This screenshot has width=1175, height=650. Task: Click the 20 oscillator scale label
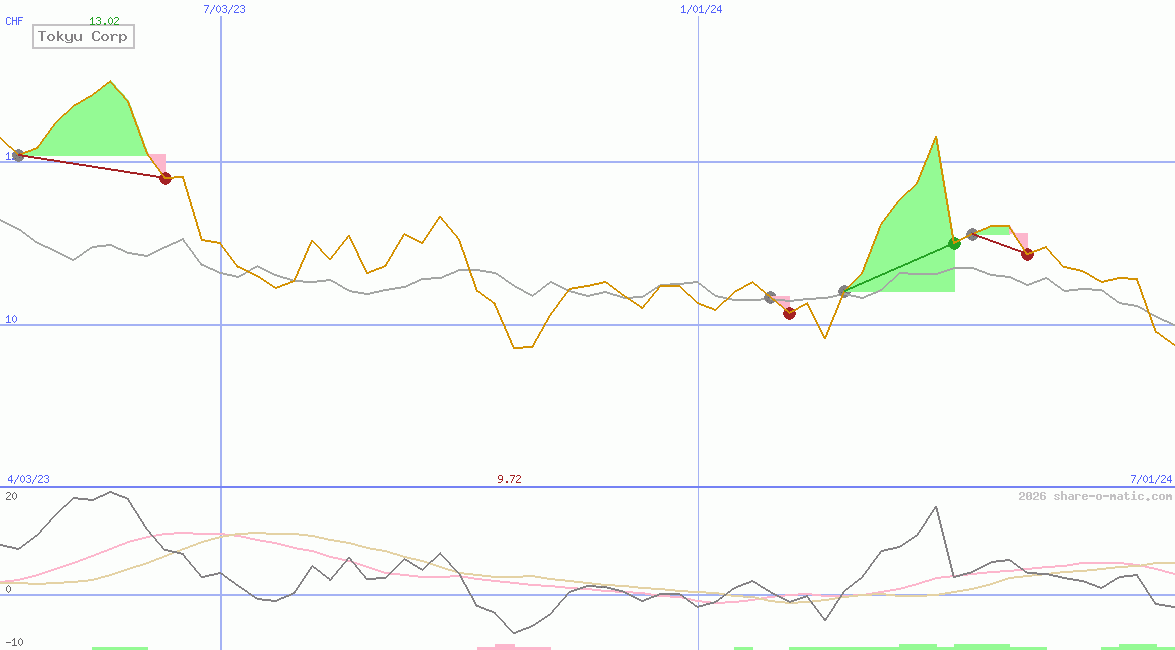tap(11, 496)
